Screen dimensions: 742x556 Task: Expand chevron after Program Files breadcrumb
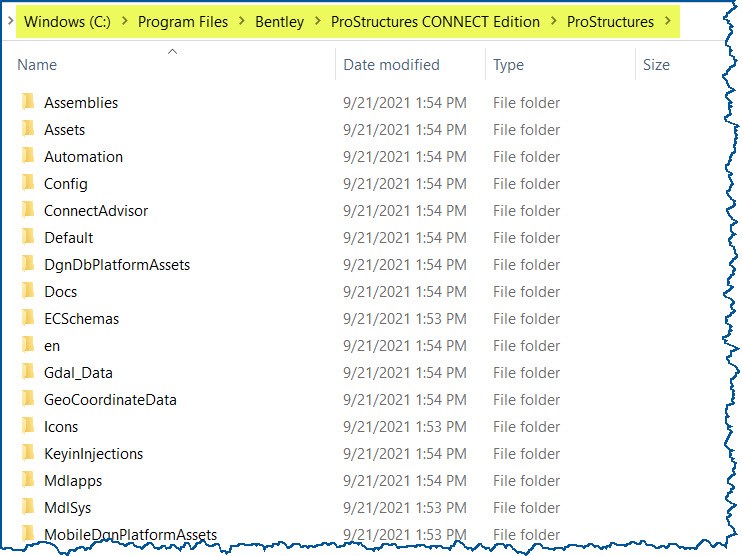click(x=241, y=21)
